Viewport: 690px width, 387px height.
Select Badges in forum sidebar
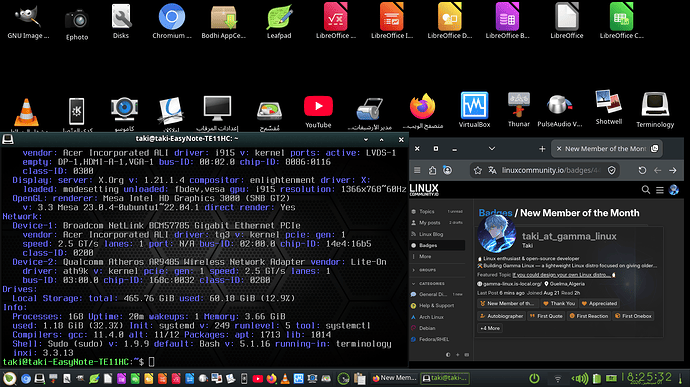click(437, 245)
